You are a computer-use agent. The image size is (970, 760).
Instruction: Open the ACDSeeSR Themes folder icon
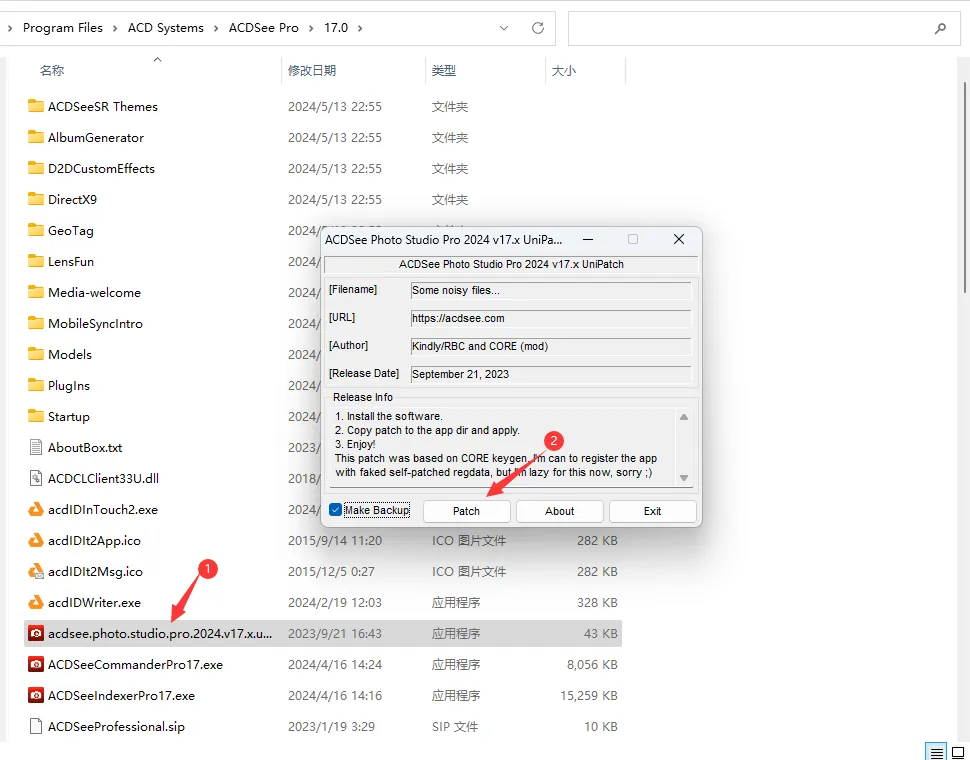(36, 106)
